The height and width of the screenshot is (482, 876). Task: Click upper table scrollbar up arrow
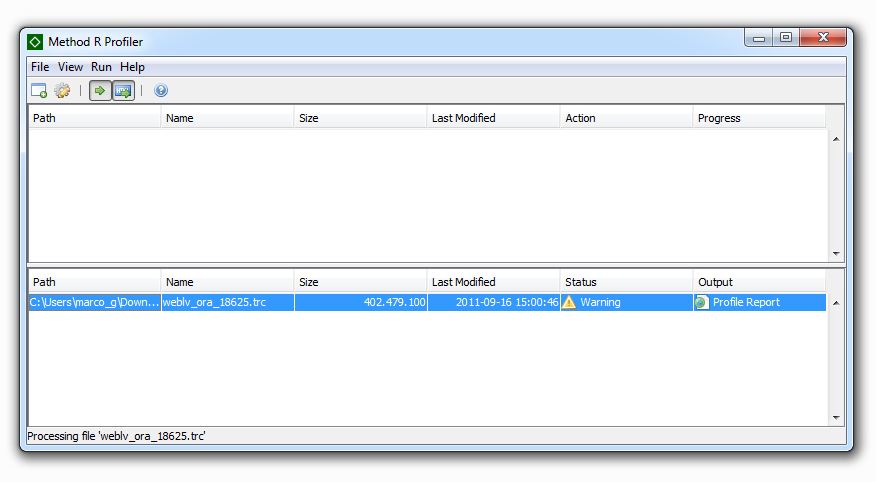pyautogui.click(x=836, y=139)
